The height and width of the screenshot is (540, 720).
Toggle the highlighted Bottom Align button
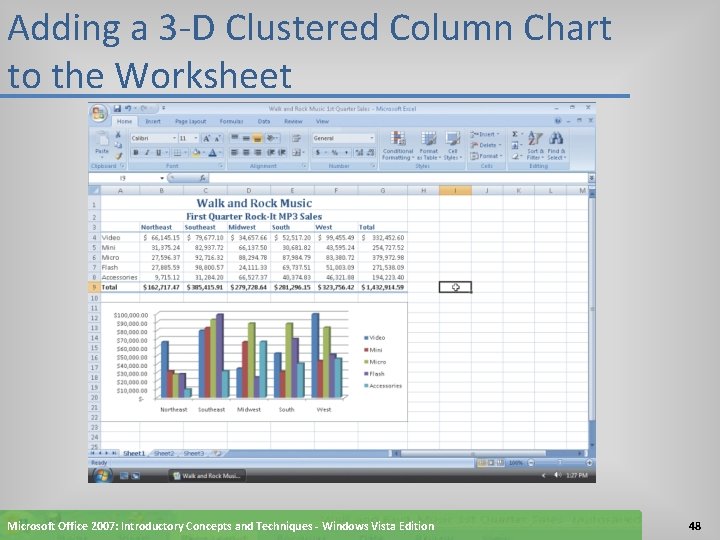tap(258, 138)
